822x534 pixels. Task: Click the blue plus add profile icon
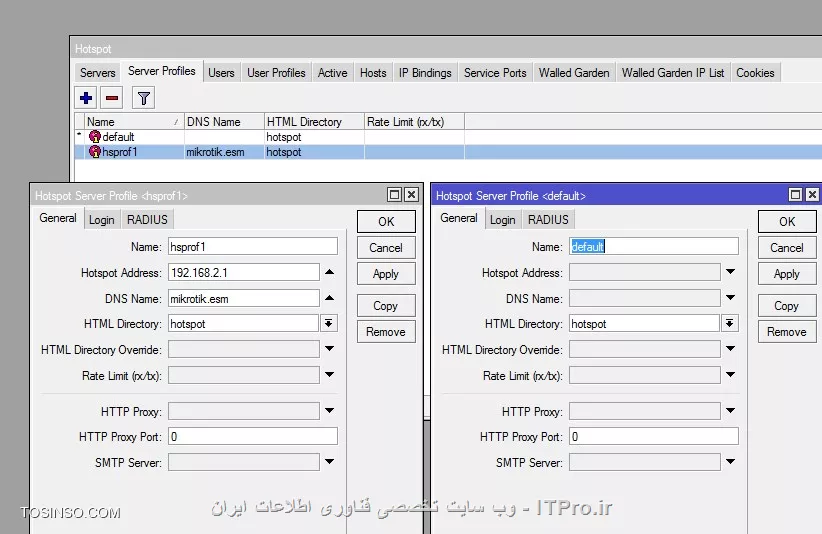click(86, 98)
